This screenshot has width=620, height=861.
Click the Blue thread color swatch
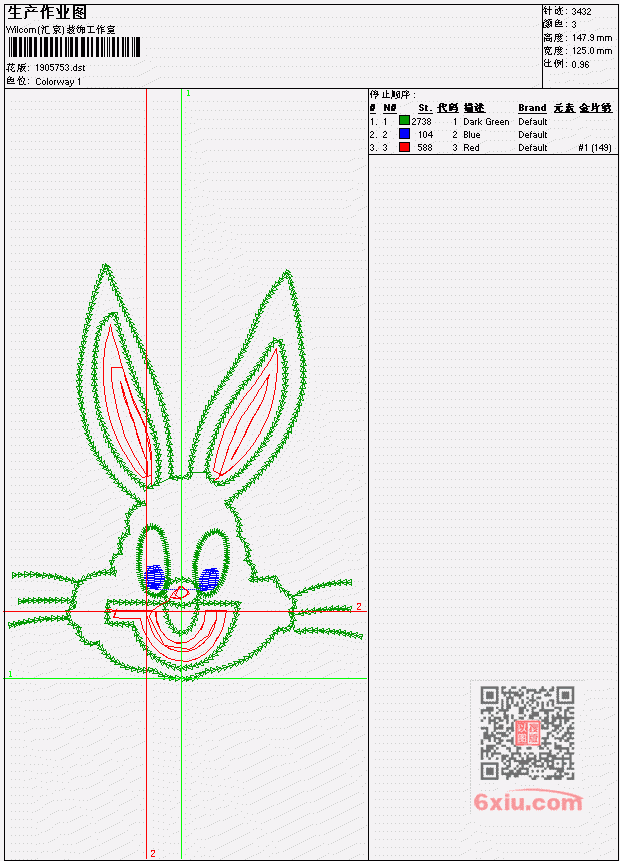coord(404,133)
